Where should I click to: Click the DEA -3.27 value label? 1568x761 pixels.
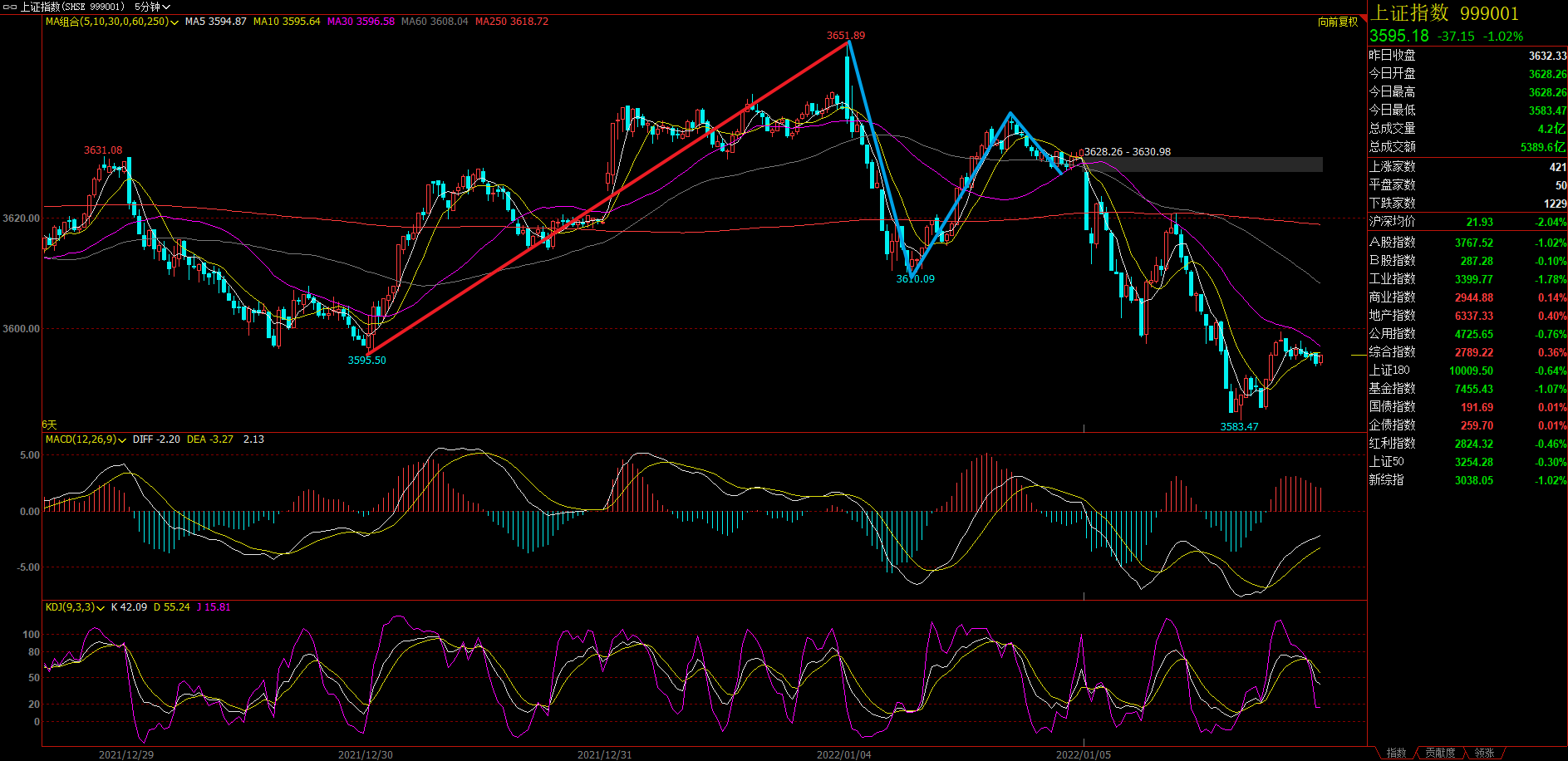pos(210,439)
